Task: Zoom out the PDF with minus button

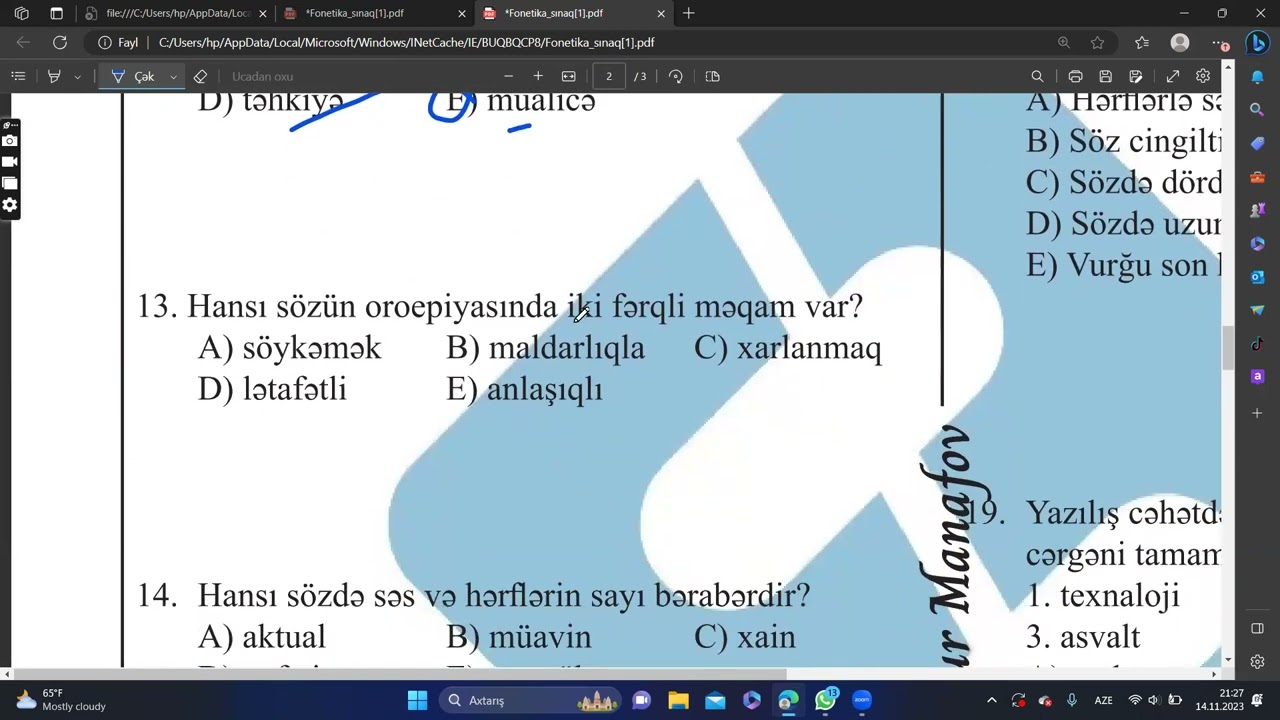Action: (508, 76)
